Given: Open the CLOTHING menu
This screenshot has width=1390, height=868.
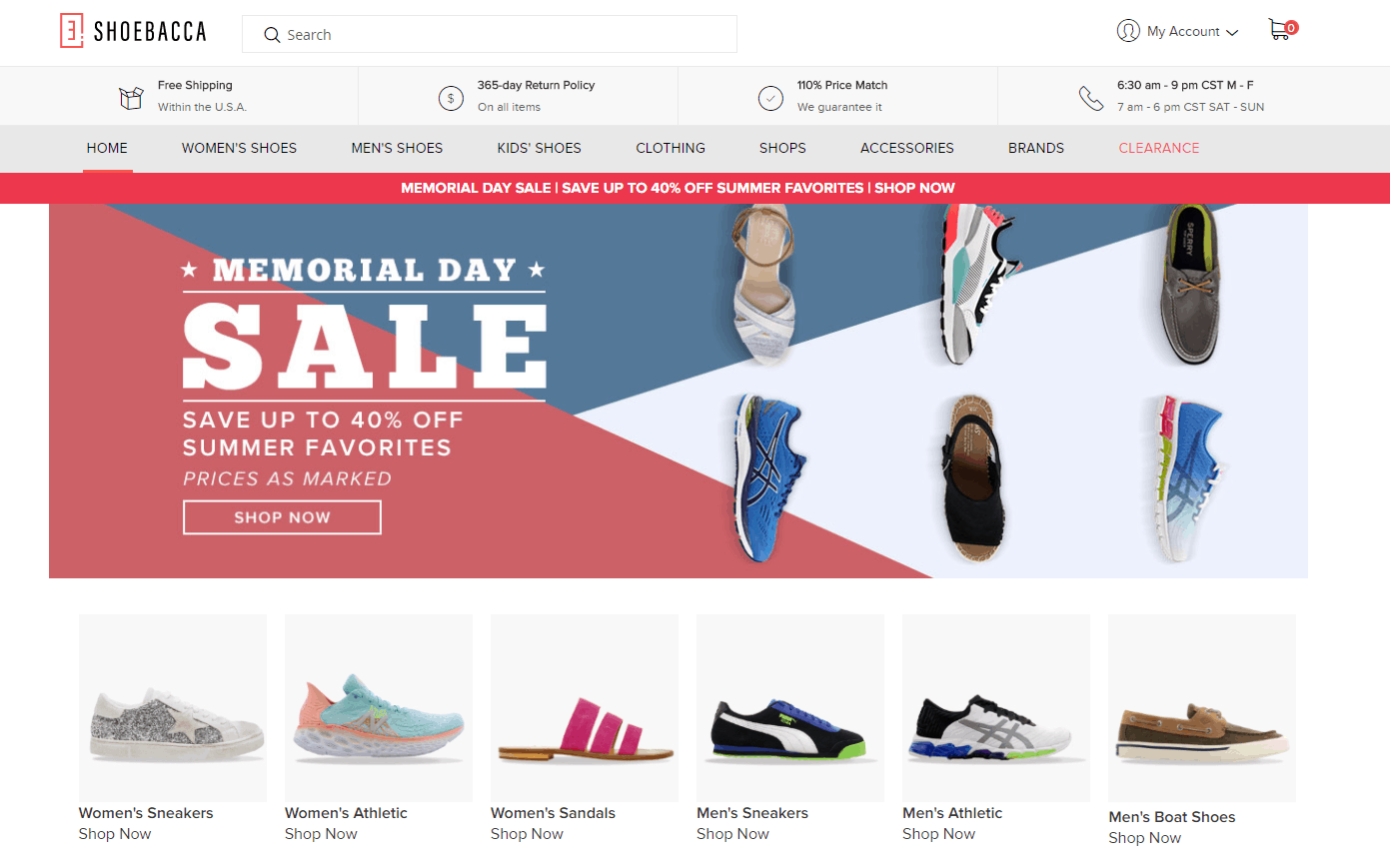Looking at the screenshot, I should (x=671, y=148).
